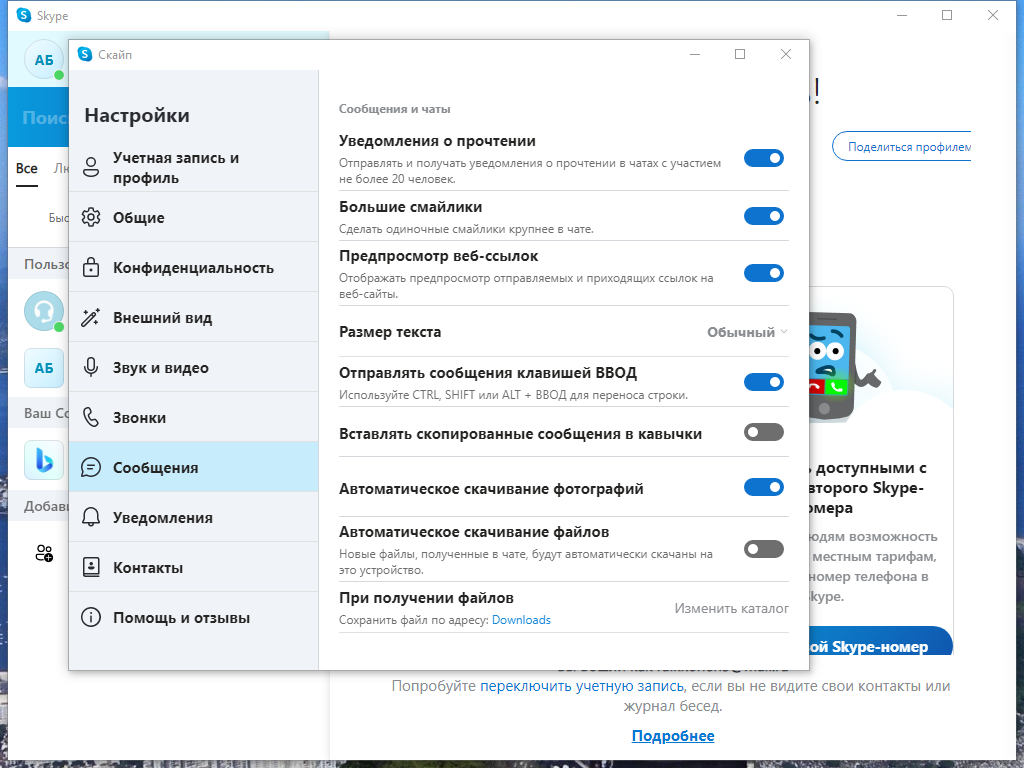Viewport: 1024px width, 768px height.
Task: Open the Общие gear icon settings
Action: coord(91,217)
